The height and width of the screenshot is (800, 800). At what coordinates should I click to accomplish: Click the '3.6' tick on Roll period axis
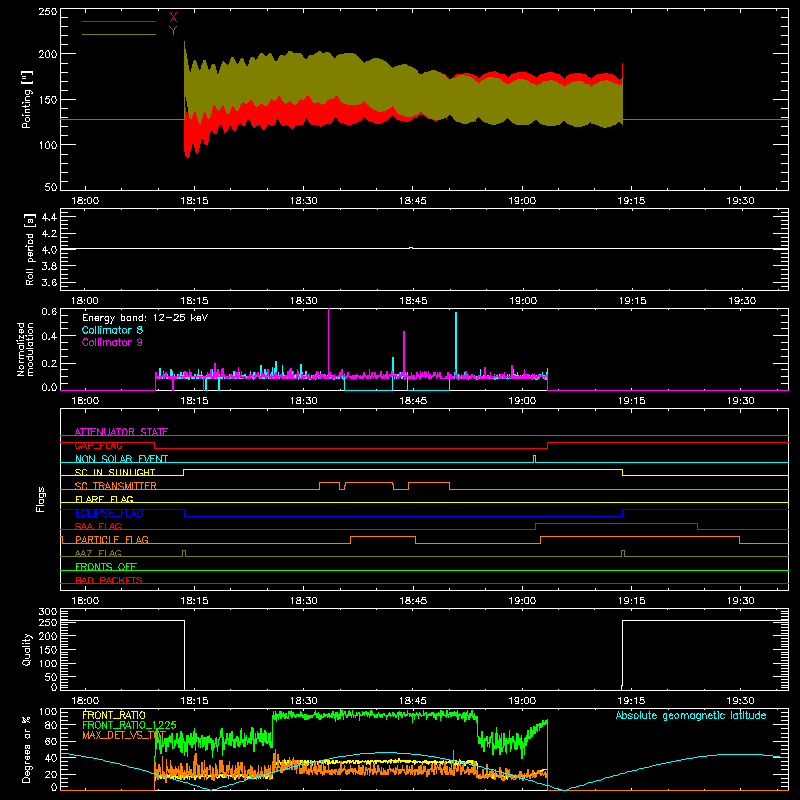[49, 282]
